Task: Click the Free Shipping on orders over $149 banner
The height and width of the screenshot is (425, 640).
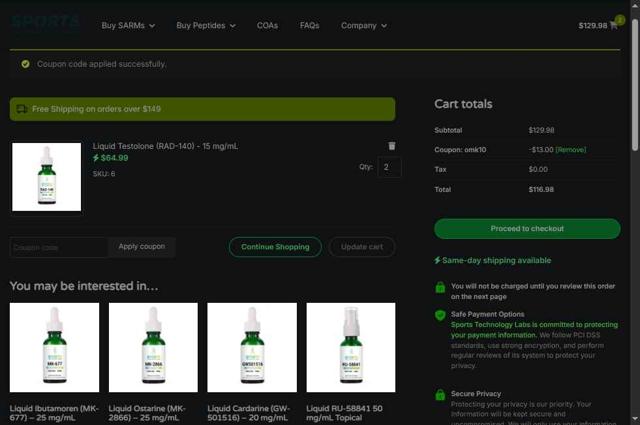Action: (x=202, y=109)
